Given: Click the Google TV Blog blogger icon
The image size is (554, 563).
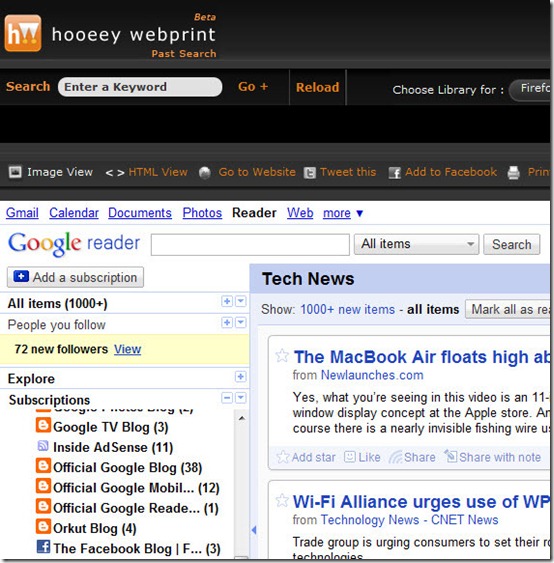Looking at the screenshot, I should [x=43, y=425].
